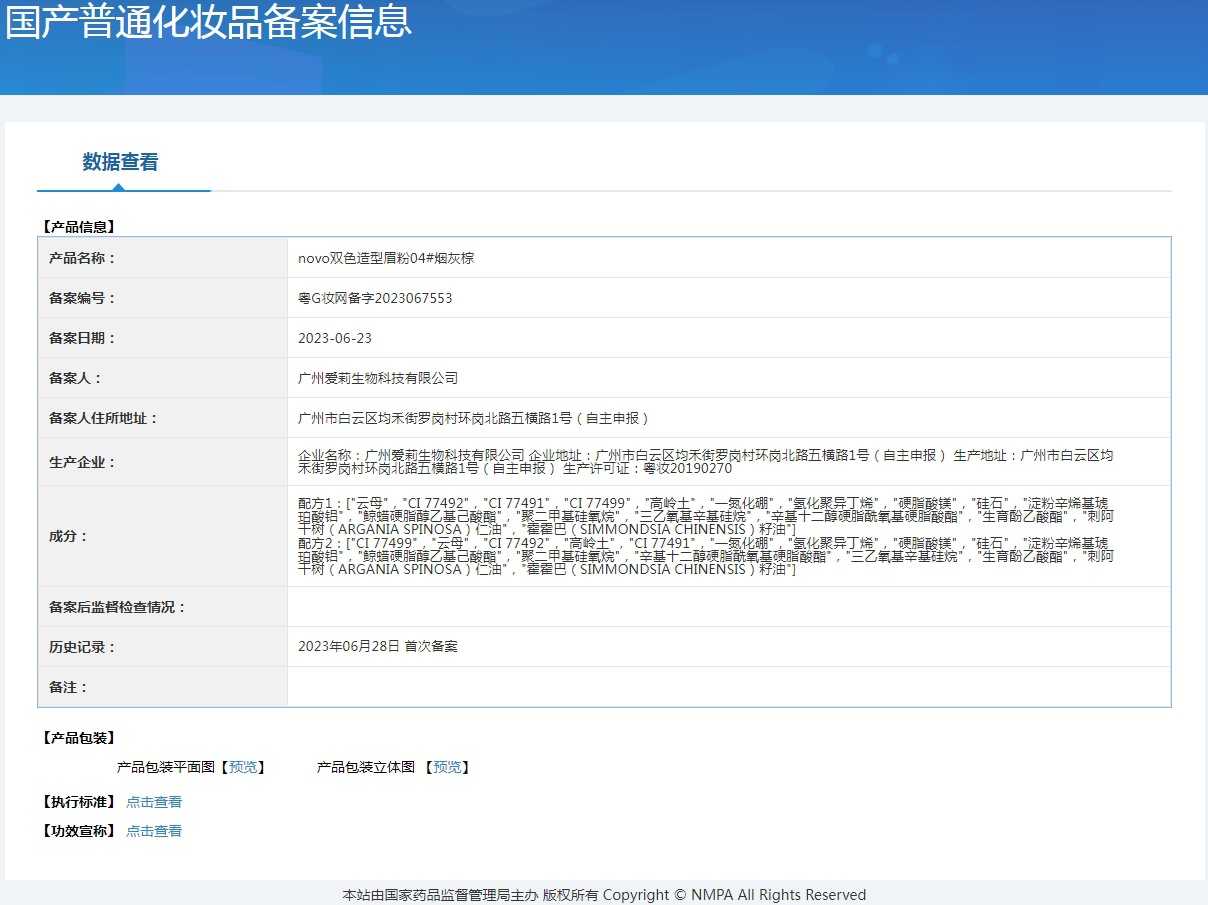
Task: Select the filing number 粤G妆网备字2023067553
Action: (x=375, y=298)
